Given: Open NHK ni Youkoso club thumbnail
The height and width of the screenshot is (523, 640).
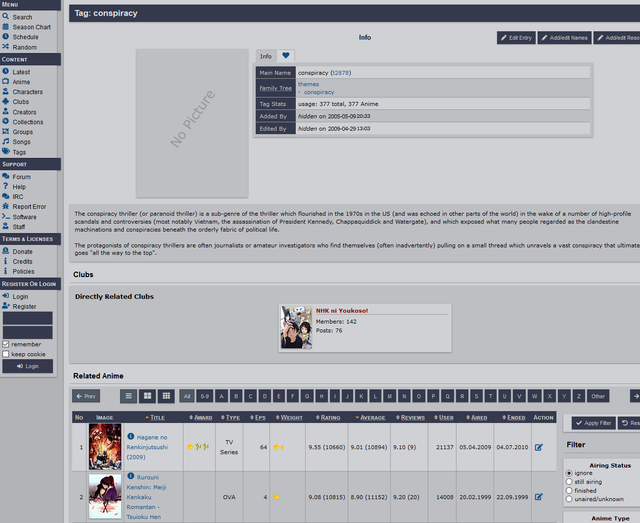Looking at the screenshot, I should tap(296, 327).
